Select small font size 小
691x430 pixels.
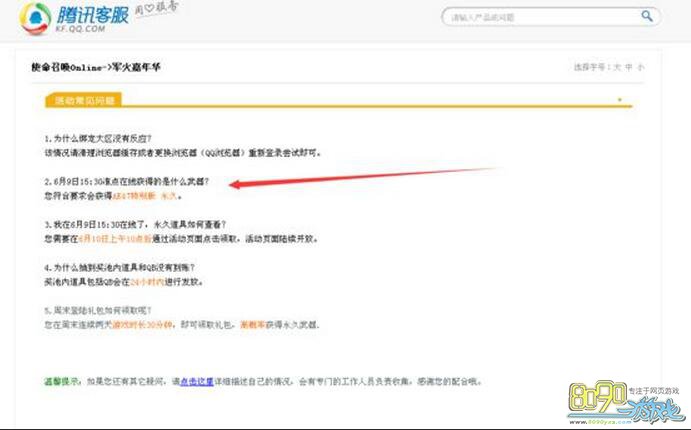click(x=641, y=68)
